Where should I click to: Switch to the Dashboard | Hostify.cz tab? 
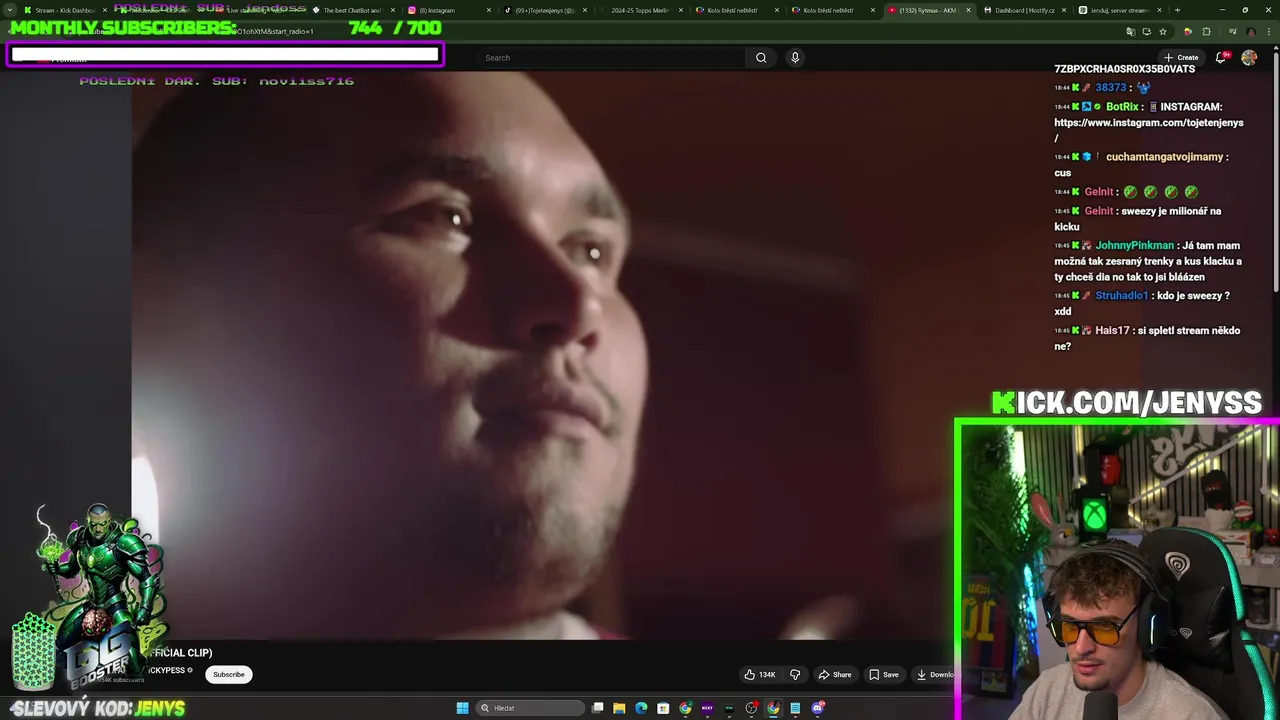pyautogui.click(x=1023, y=10)
